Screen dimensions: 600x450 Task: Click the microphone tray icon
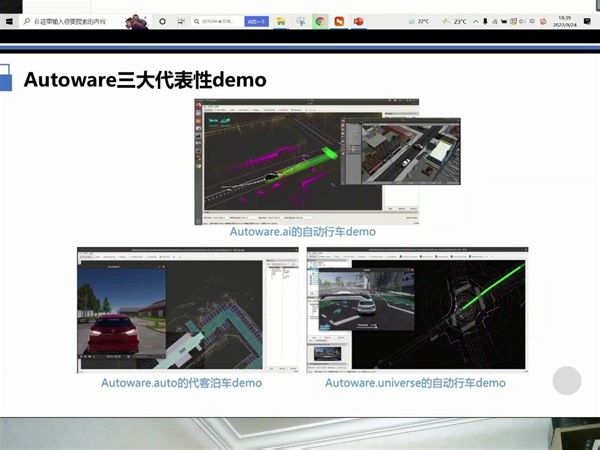click(485, 21)
